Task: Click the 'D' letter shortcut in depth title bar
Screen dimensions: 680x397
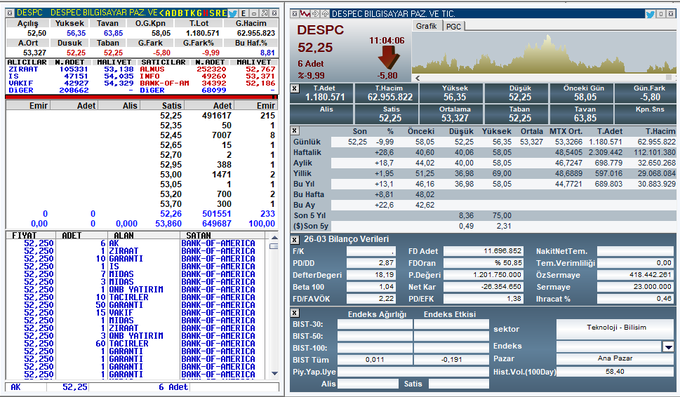Action: 173,13
